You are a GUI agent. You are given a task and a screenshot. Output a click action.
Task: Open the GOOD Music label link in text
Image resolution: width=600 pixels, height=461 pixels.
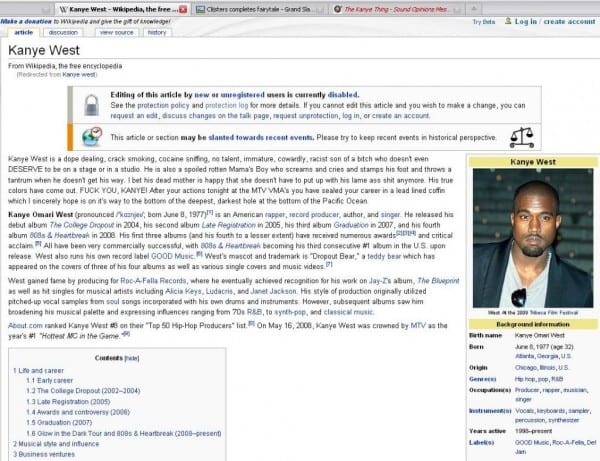pos(173,256)
